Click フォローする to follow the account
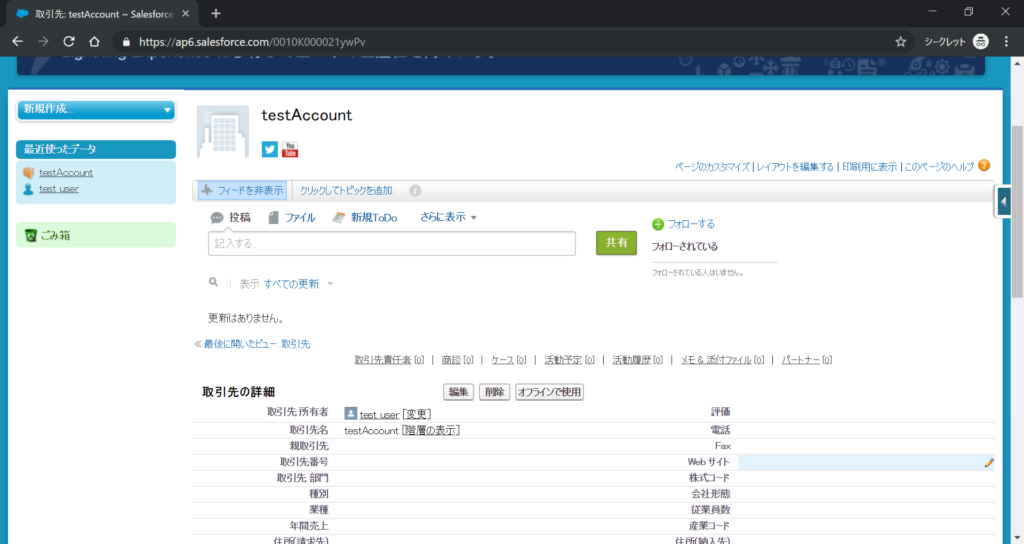Image resolution: width=1024 pixels, height=544 pixels. (683, 224)
